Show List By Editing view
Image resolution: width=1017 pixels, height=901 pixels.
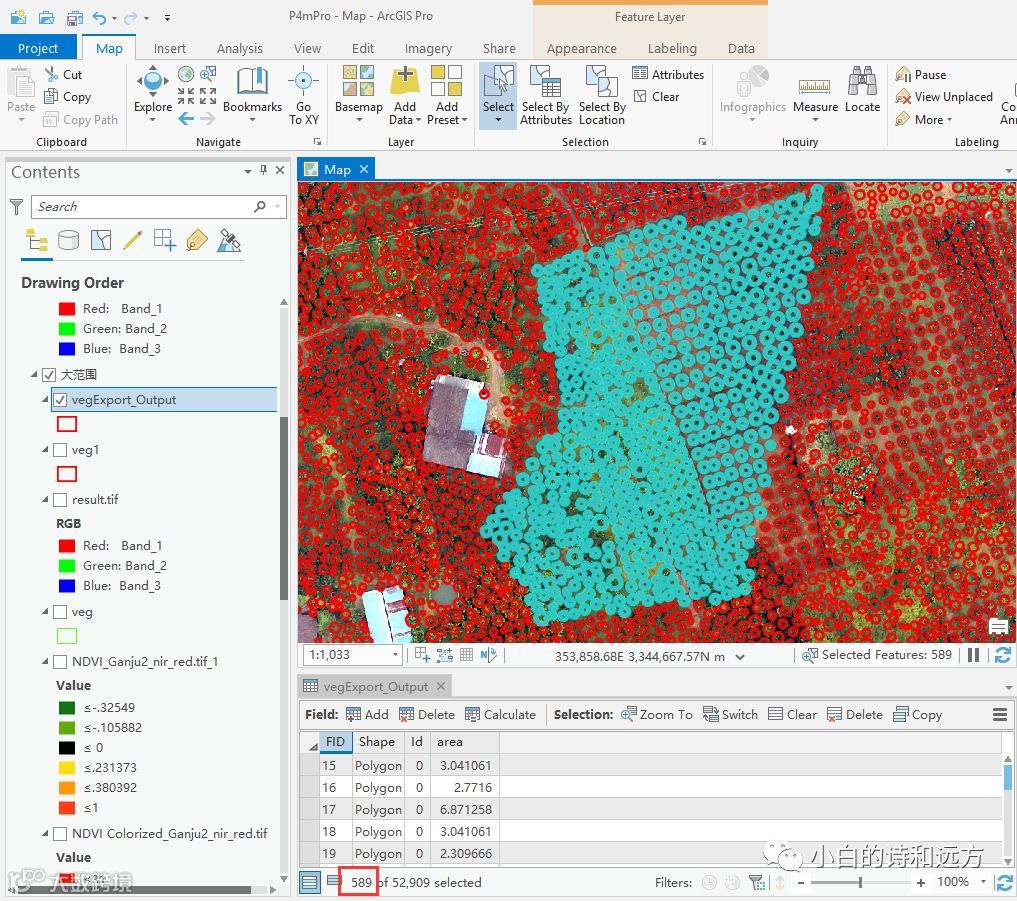coord(132,241)
